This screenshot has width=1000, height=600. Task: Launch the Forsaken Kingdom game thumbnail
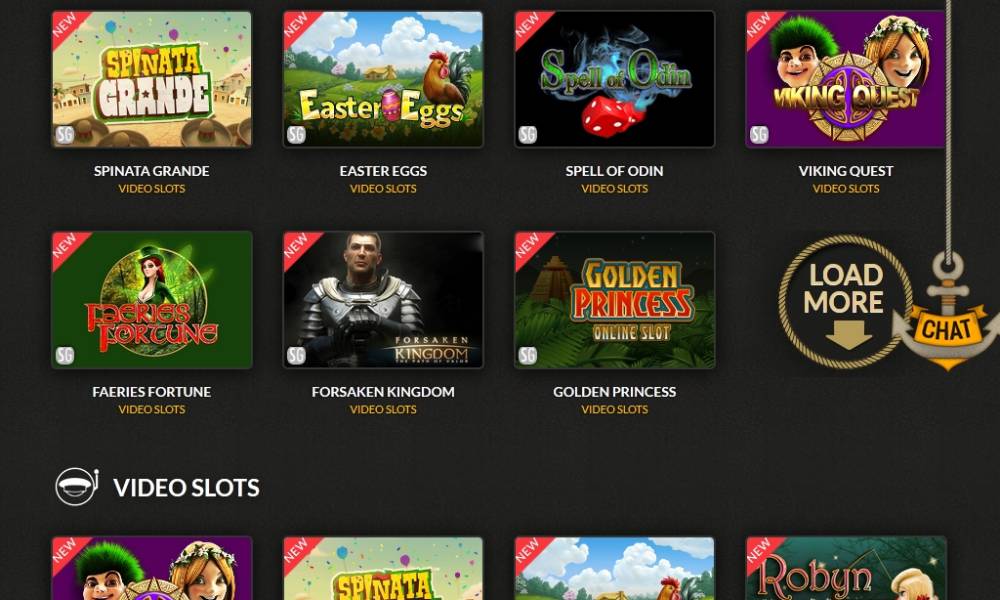[383, 300]
